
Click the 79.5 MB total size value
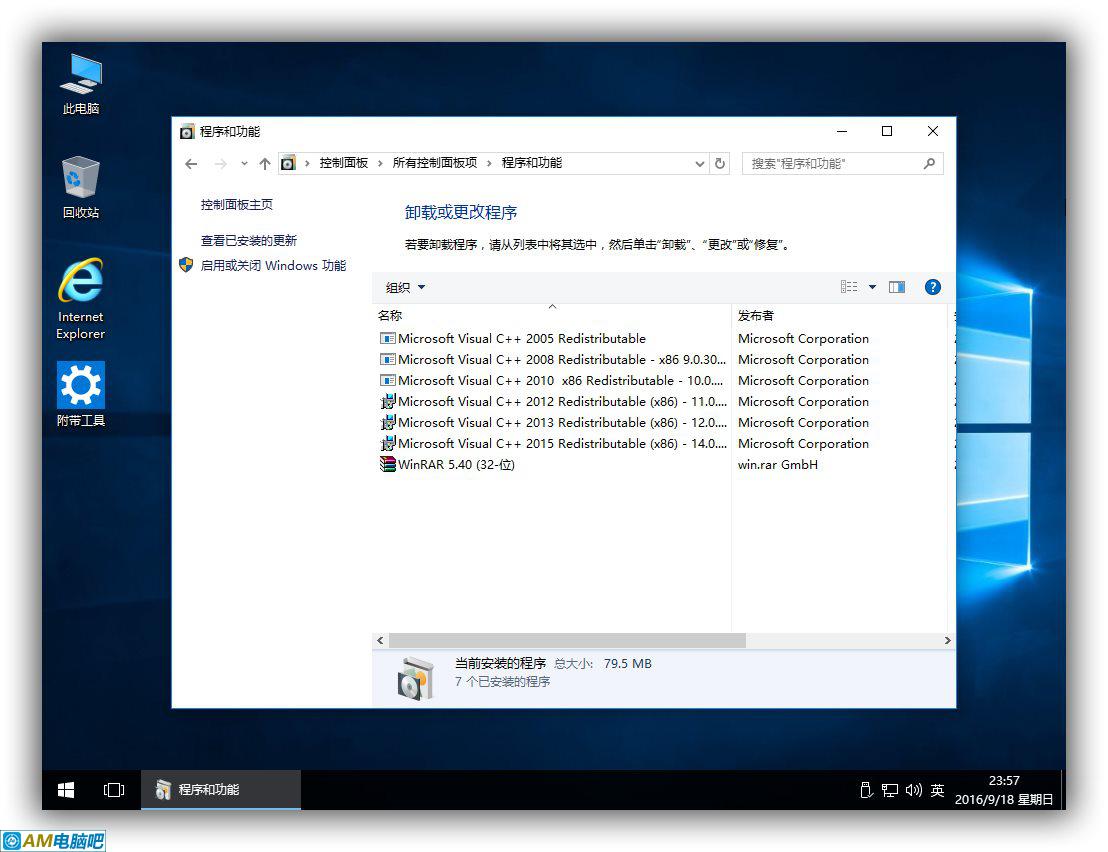point(627,663)
